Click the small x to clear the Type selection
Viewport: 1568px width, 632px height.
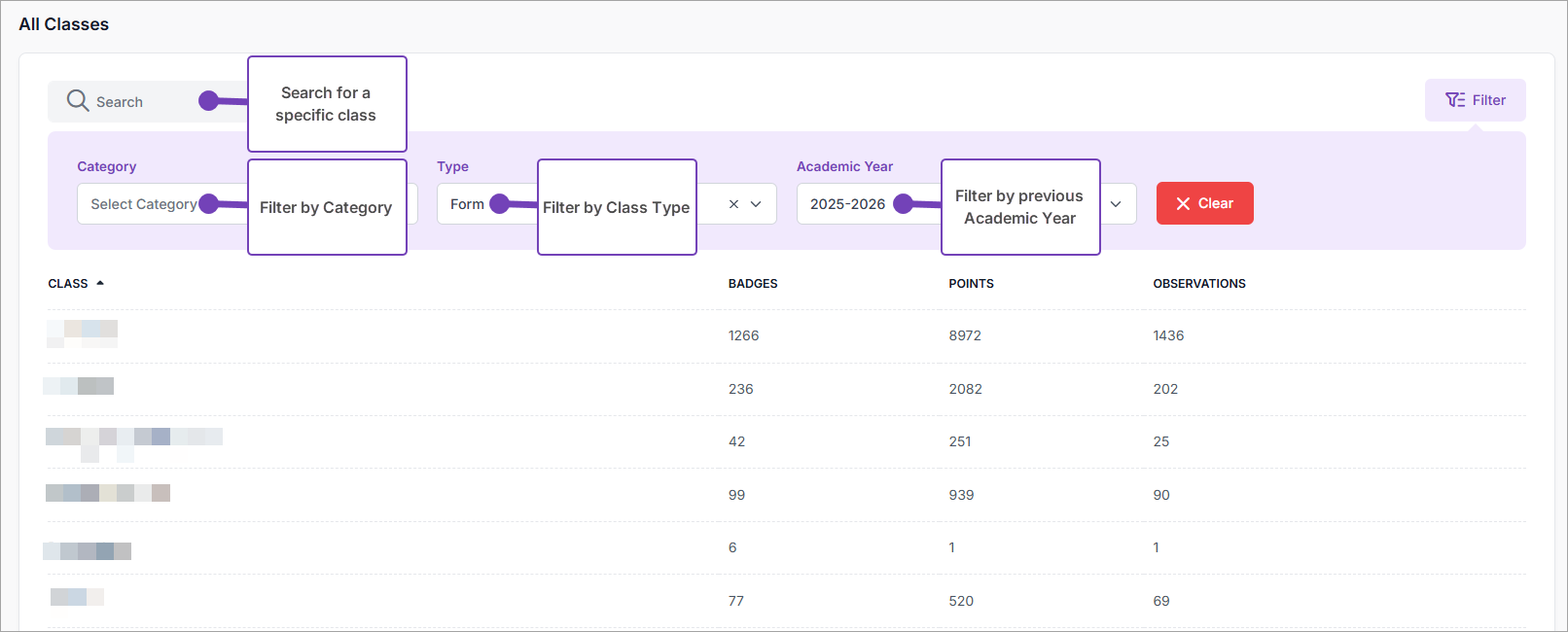[x=733, y=204]
